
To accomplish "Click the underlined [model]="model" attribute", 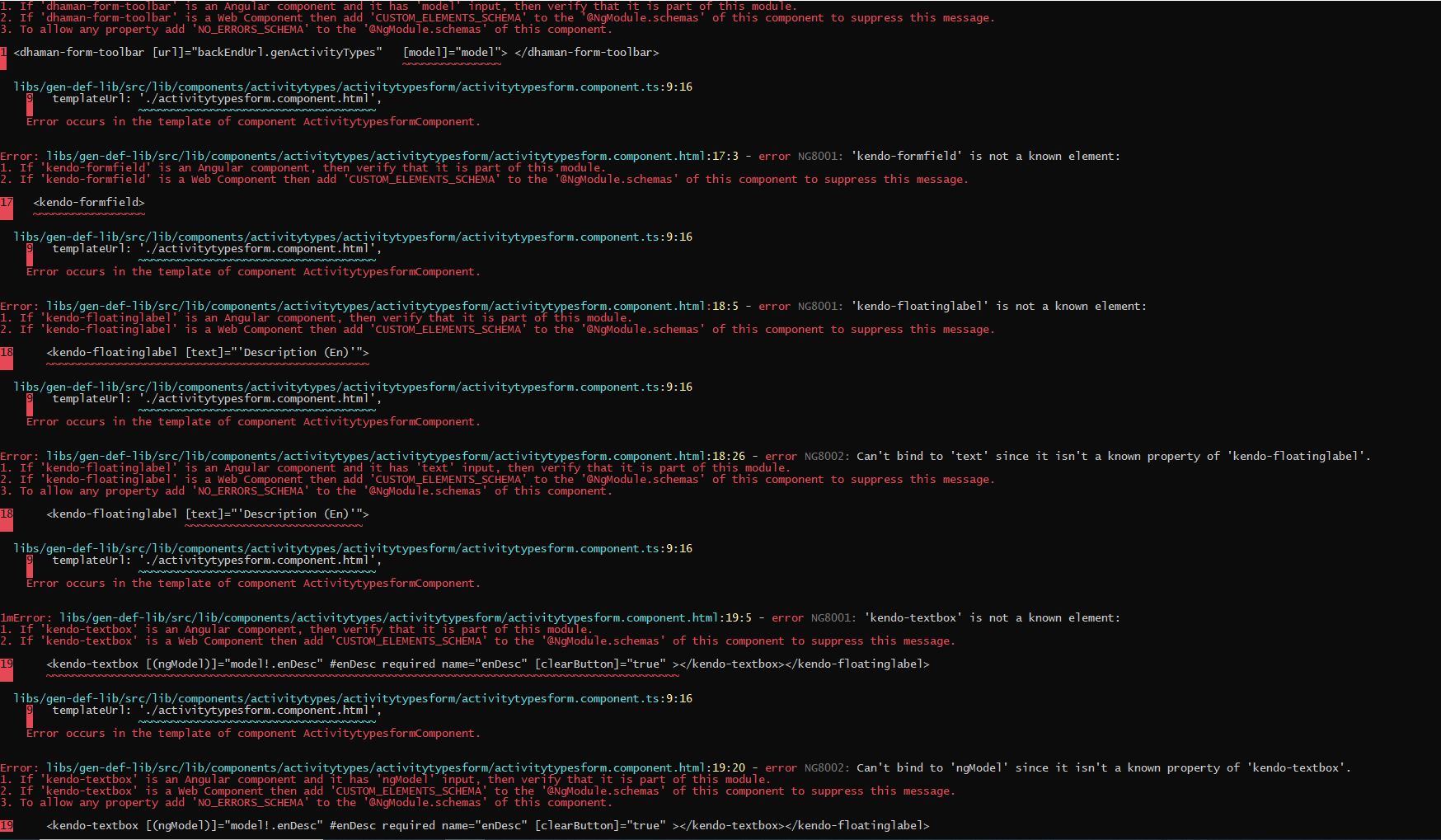I will pyautogui.click(x=451, y=52).
